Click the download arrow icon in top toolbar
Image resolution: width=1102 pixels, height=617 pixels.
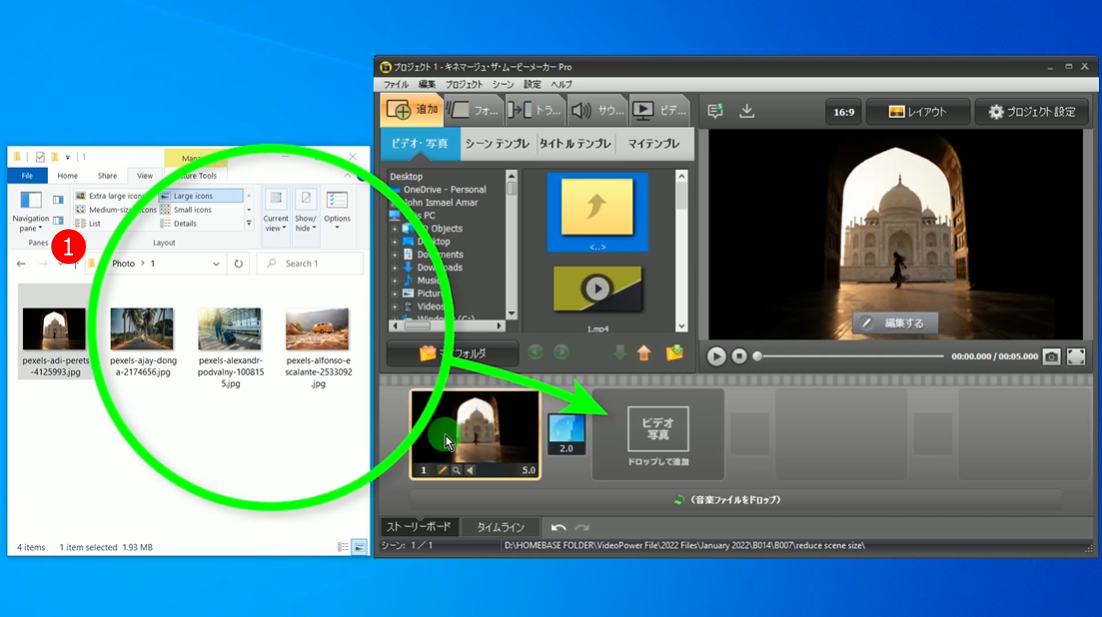point(747,112)
